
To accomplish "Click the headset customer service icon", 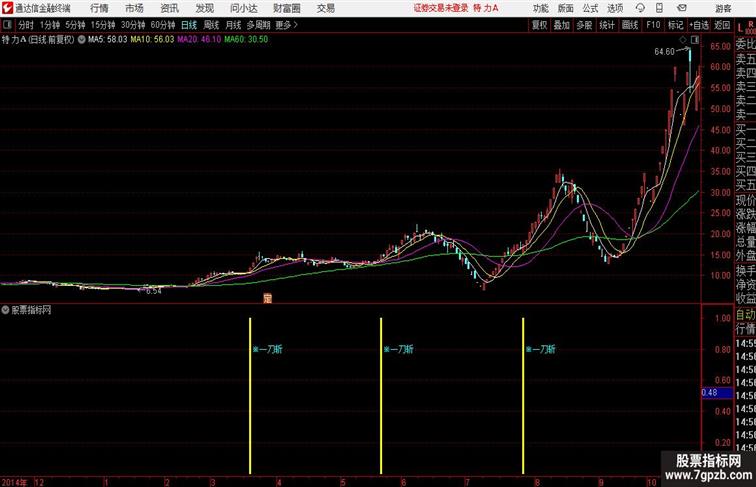I will 640,8.
